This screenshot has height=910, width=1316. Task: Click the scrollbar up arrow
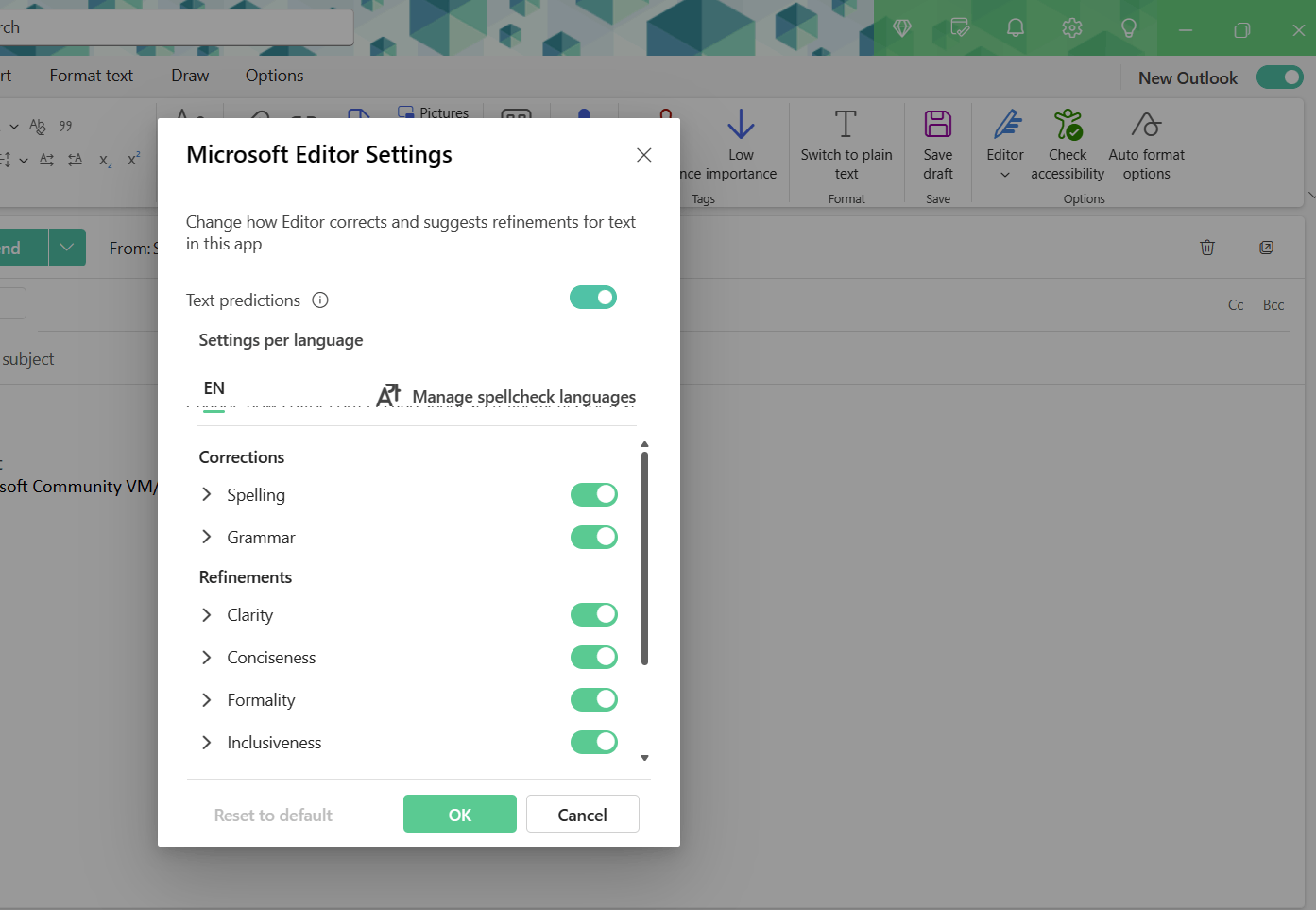pyautogui.click(x=645, y=443)
